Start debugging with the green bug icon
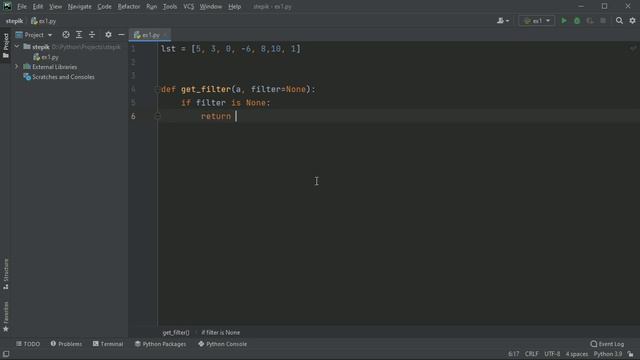 point(577,20)
